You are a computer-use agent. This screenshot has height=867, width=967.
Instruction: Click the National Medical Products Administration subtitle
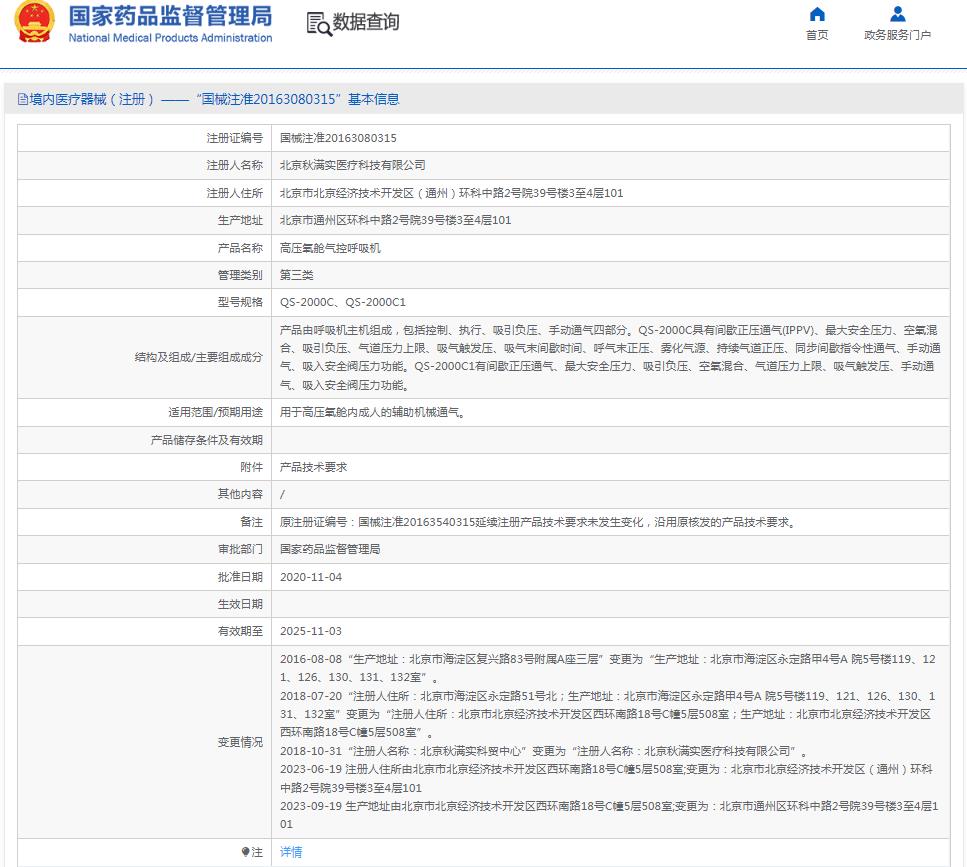pyautogui.click(x=170, y=38)
